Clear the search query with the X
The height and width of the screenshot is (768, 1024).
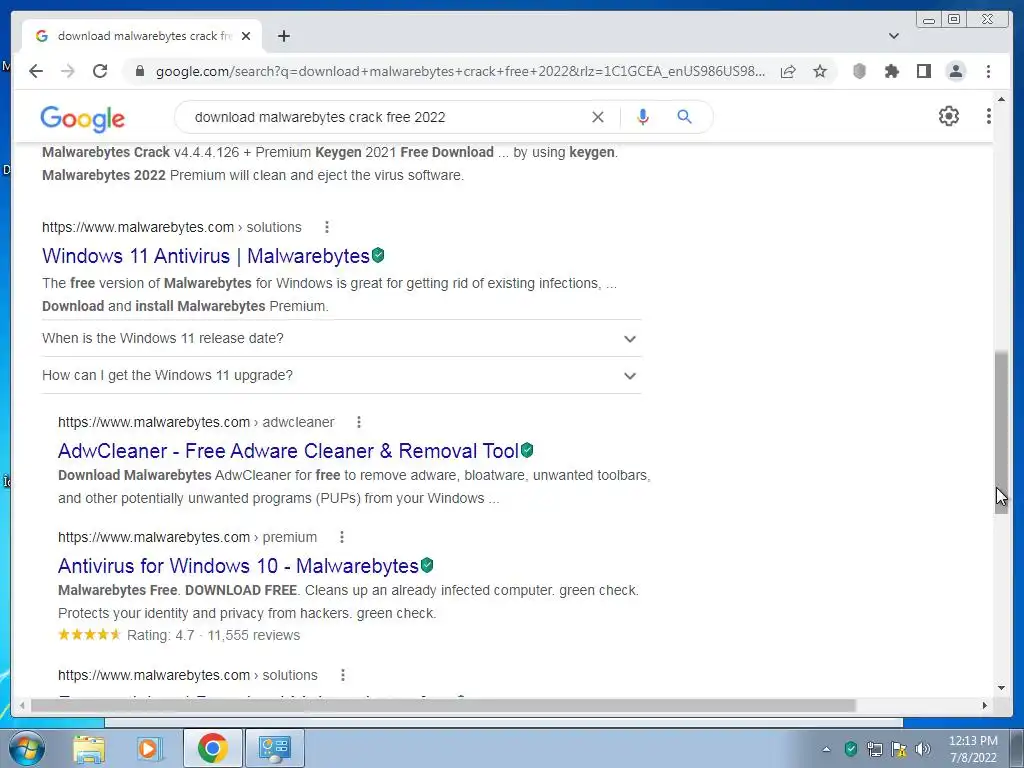[x=598, y=117]
